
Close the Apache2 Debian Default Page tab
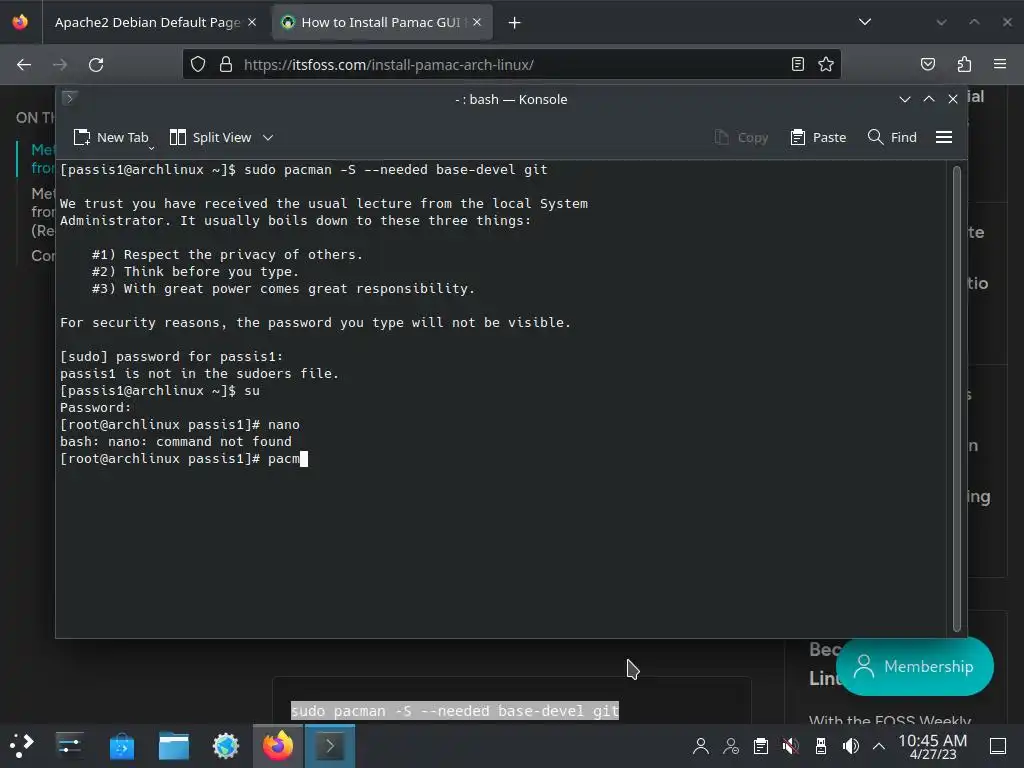(x=252, y=22)
